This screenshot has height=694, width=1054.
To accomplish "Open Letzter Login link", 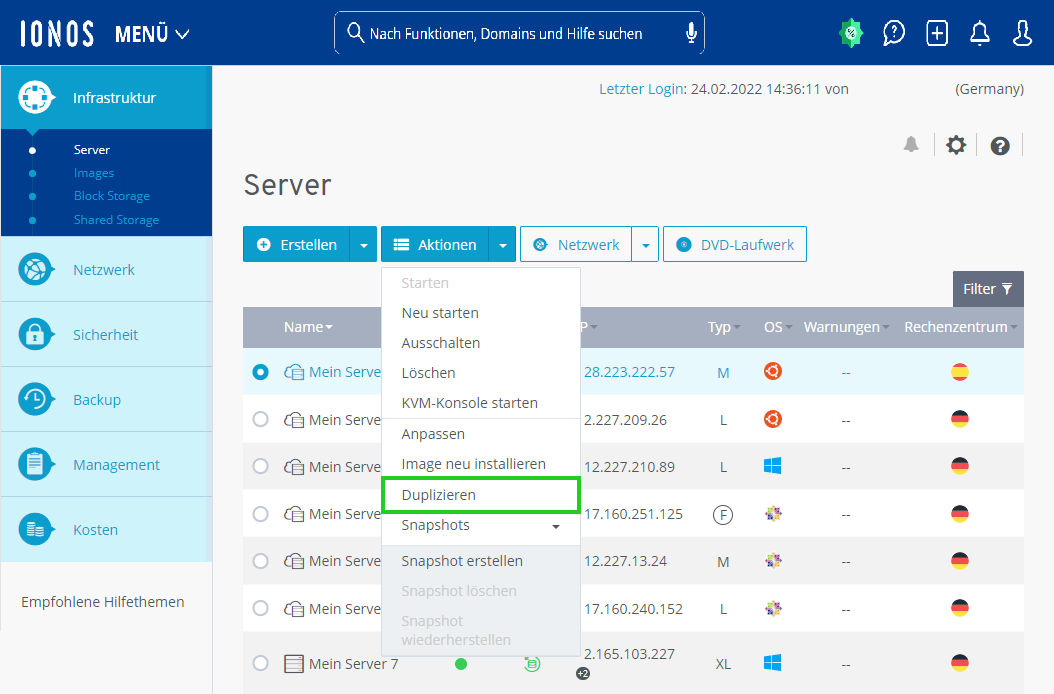I will tap(641, 89).
